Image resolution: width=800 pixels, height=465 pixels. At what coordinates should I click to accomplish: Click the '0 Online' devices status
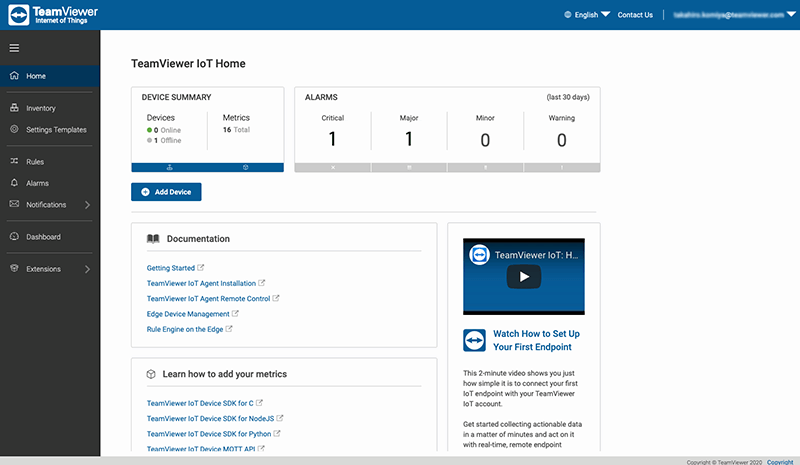click(164, 130)
